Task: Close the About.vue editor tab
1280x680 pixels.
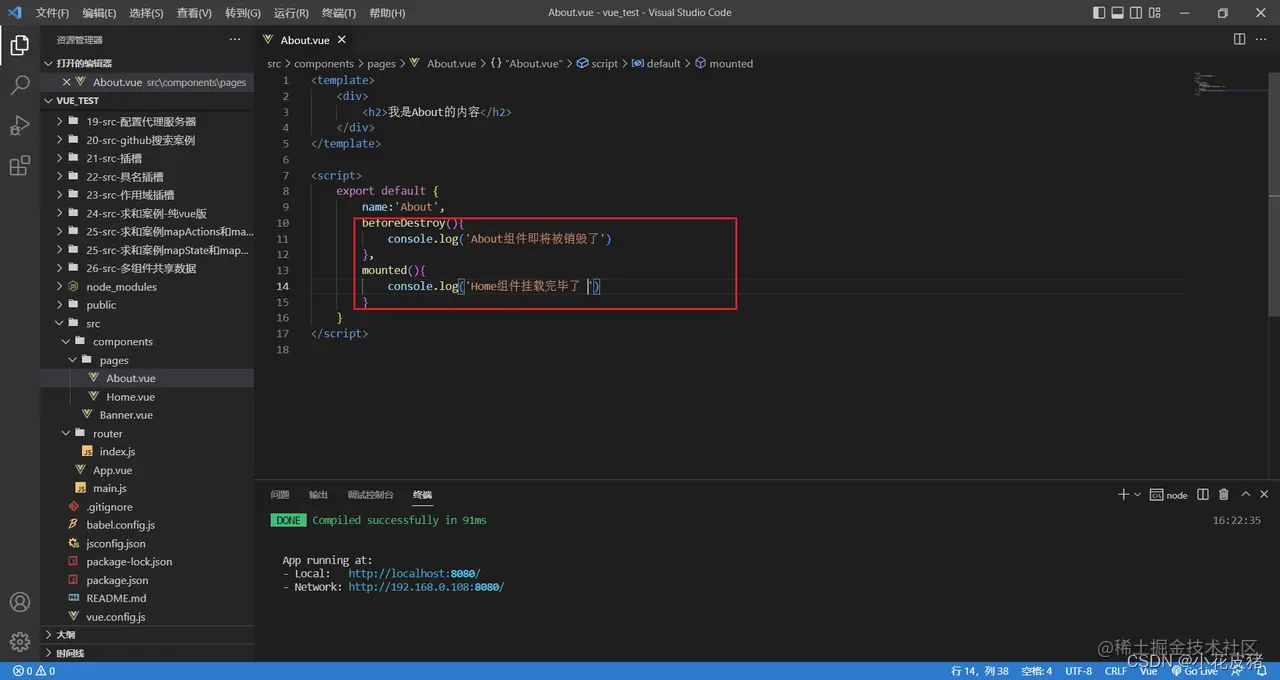Action: point(341,39)
